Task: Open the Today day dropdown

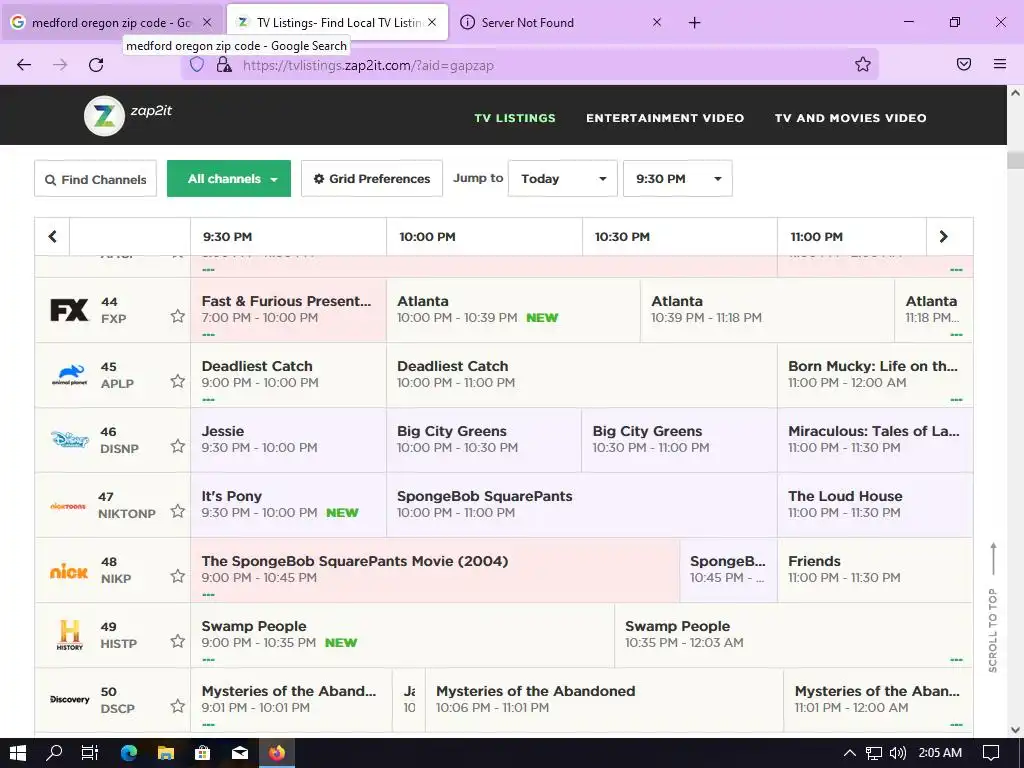Action: [x=562, y=178]
